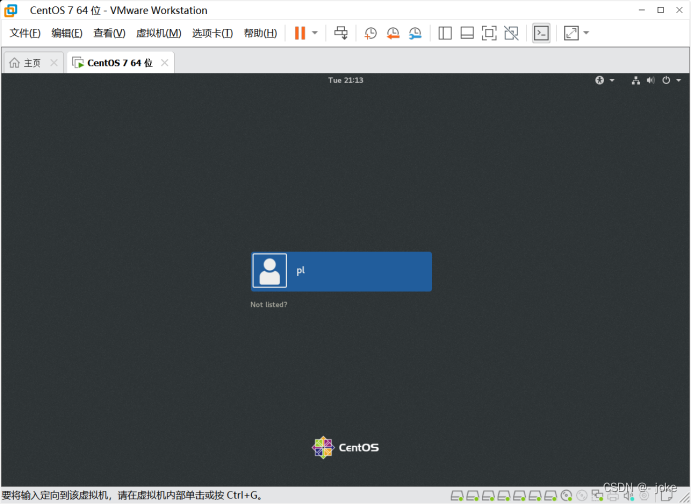The width and height of the screenshot is (692, 504).
Task: Open the message log icon in status bar
Action: point(667,496)
